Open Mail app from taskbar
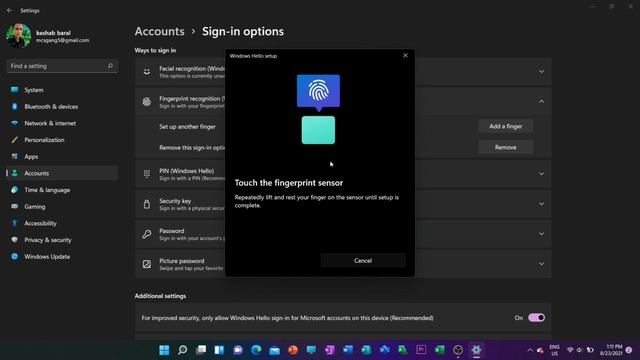640x360 pixels. tap(274, 350)
